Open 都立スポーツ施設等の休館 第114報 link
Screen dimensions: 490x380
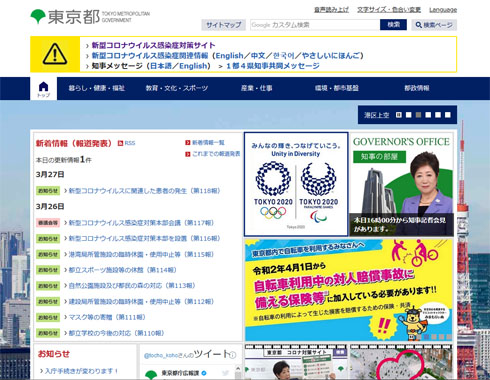coord(122,270)
